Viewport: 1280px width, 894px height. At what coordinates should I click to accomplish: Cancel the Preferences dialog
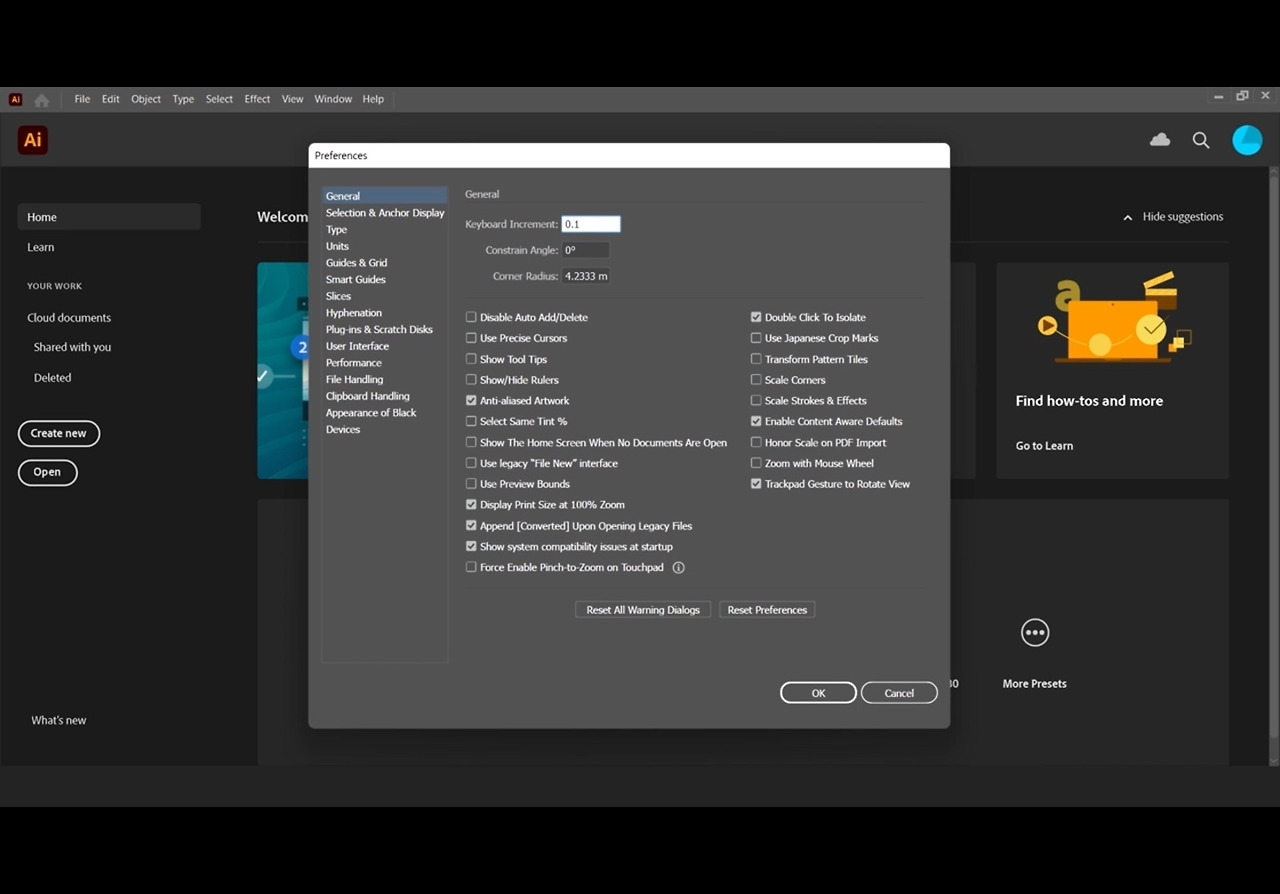click(899, 693)
